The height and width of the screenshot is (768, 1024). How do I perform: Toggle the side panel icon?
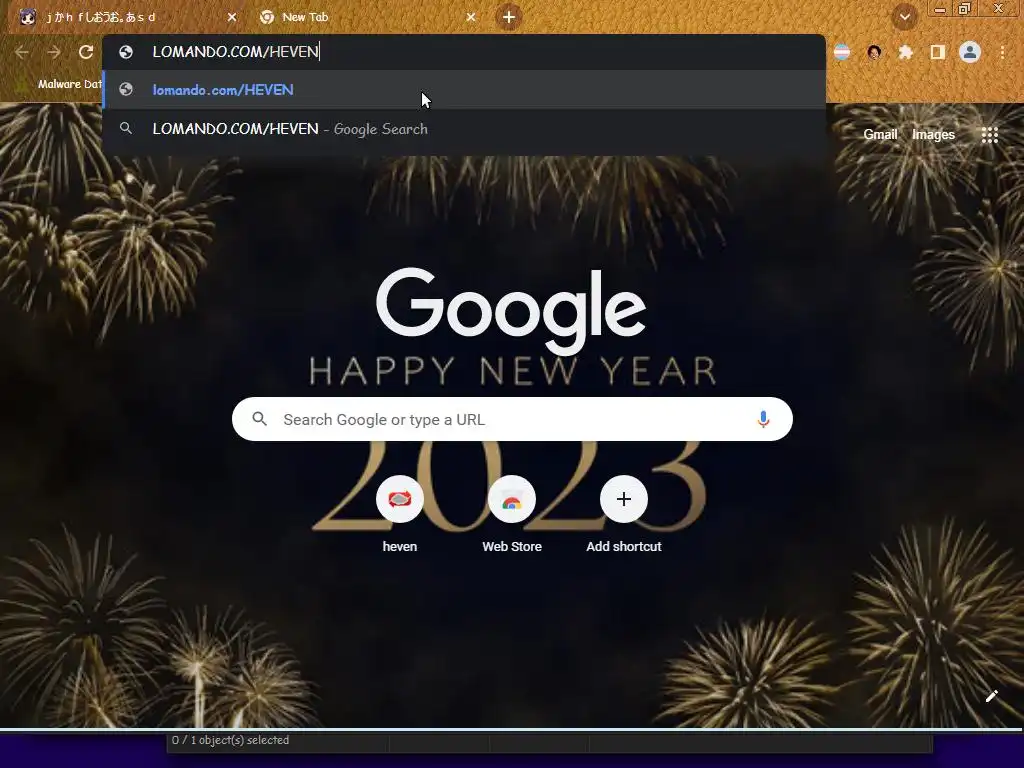click(938, 52)
